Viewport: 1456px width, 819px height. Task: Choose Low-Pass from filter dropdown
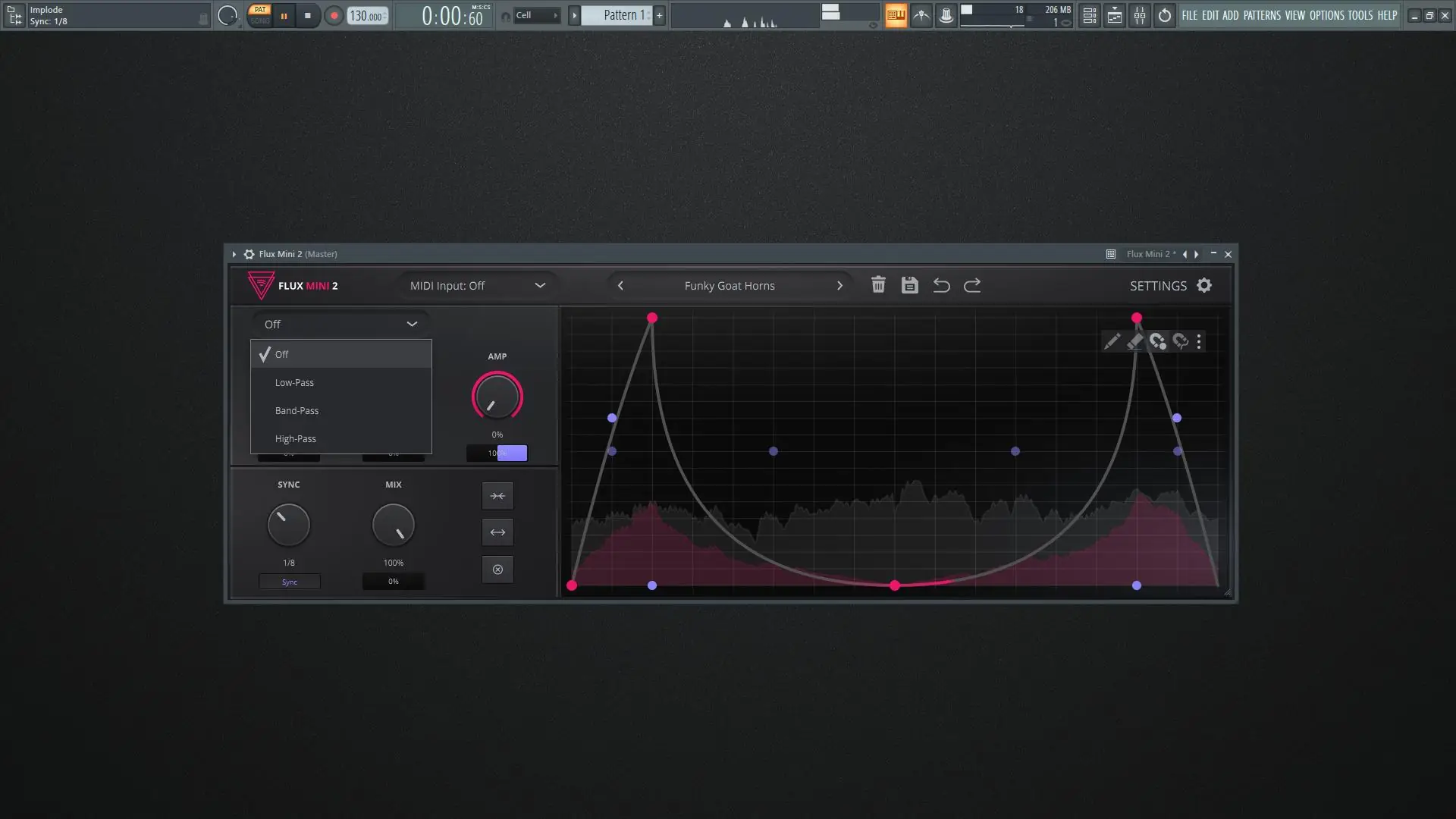click(x=294, y=383)
